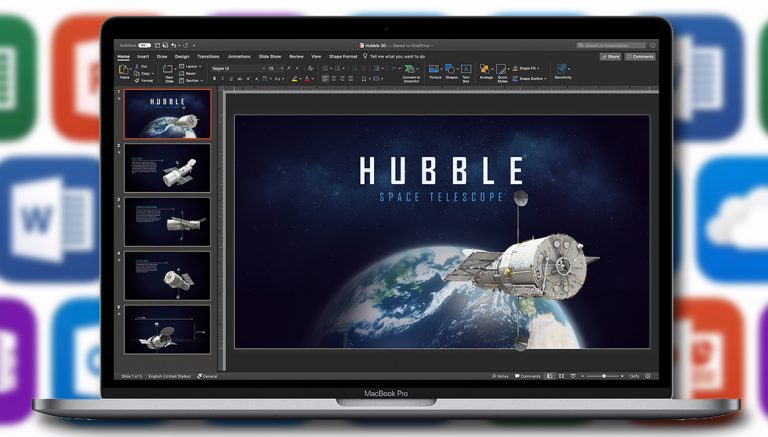Click the Redo arrow in title bar
Viewport: 768px width, 437px height.
(186, 46)
